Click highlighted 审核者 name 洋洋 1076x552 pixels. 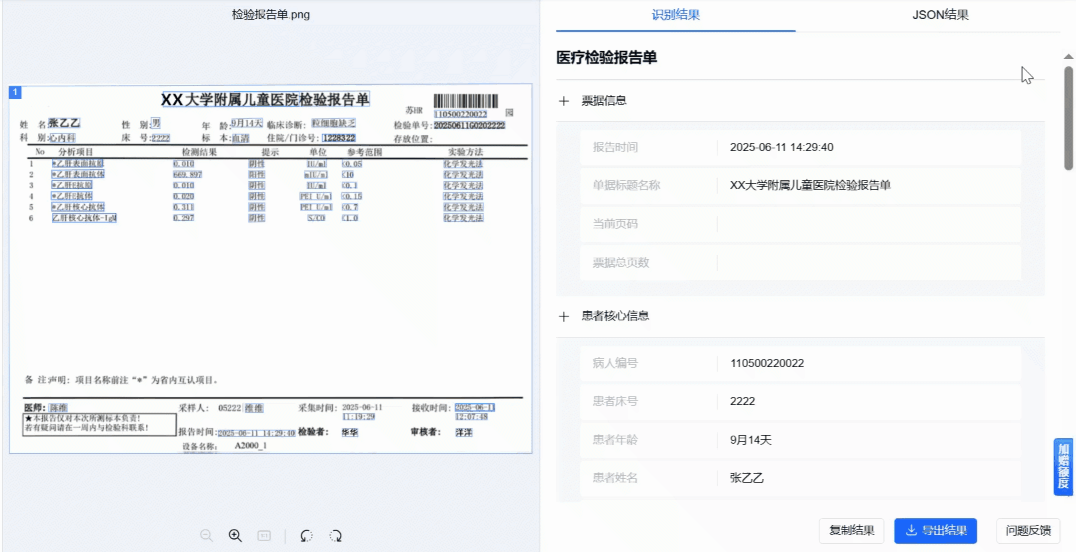coord(463,433)
